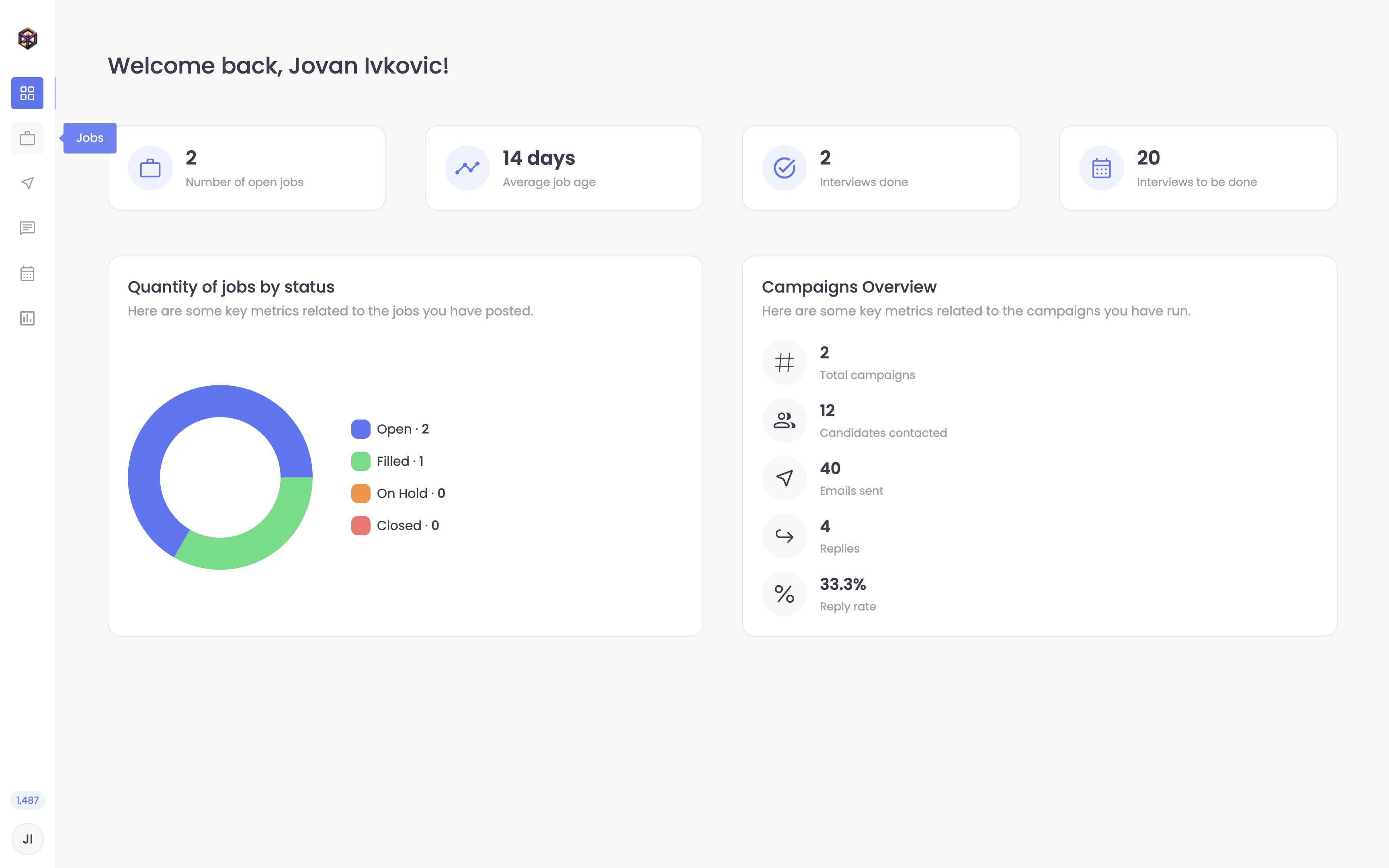Screen dimensions: 1389x868
Task: Open reports bar chart sidebar icon
Action: [x=27, y=318]
